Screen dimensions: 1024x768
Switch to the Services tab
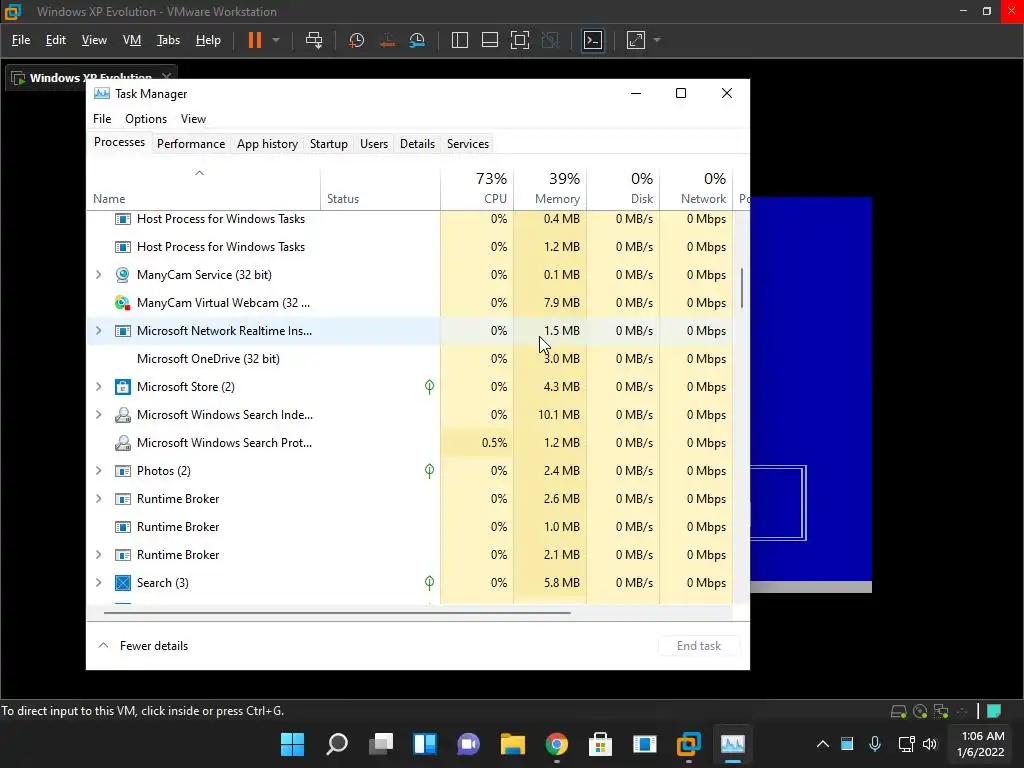(x=468, y=144)
